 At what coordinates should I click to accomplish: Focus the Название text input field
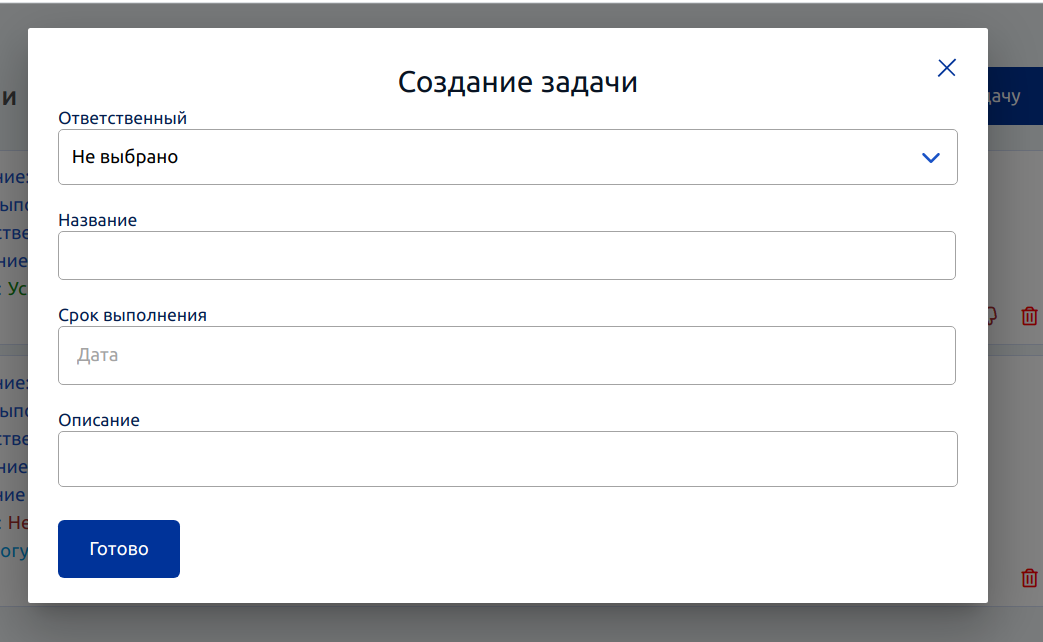click(x=507, y=255)
